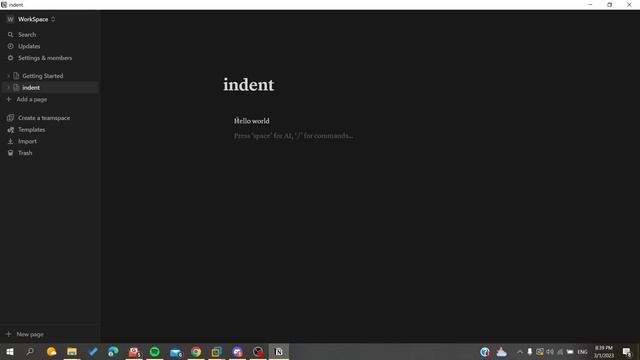
Task: Click the Templates shapes icon
Action: tap(11, 130)
